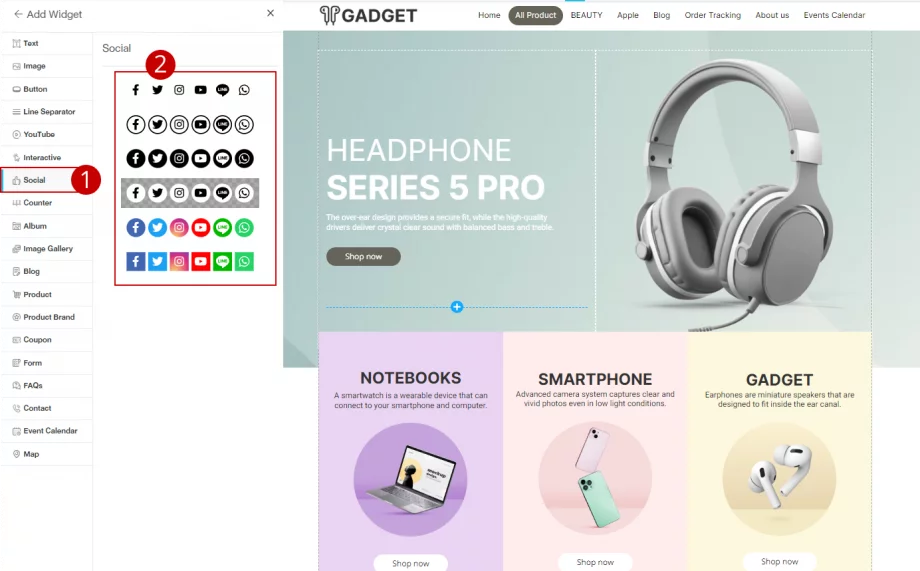Open the Image Gallery widget option
Image resolution: width=920 pixels, height=571 pixels.
tap(46, 249)
